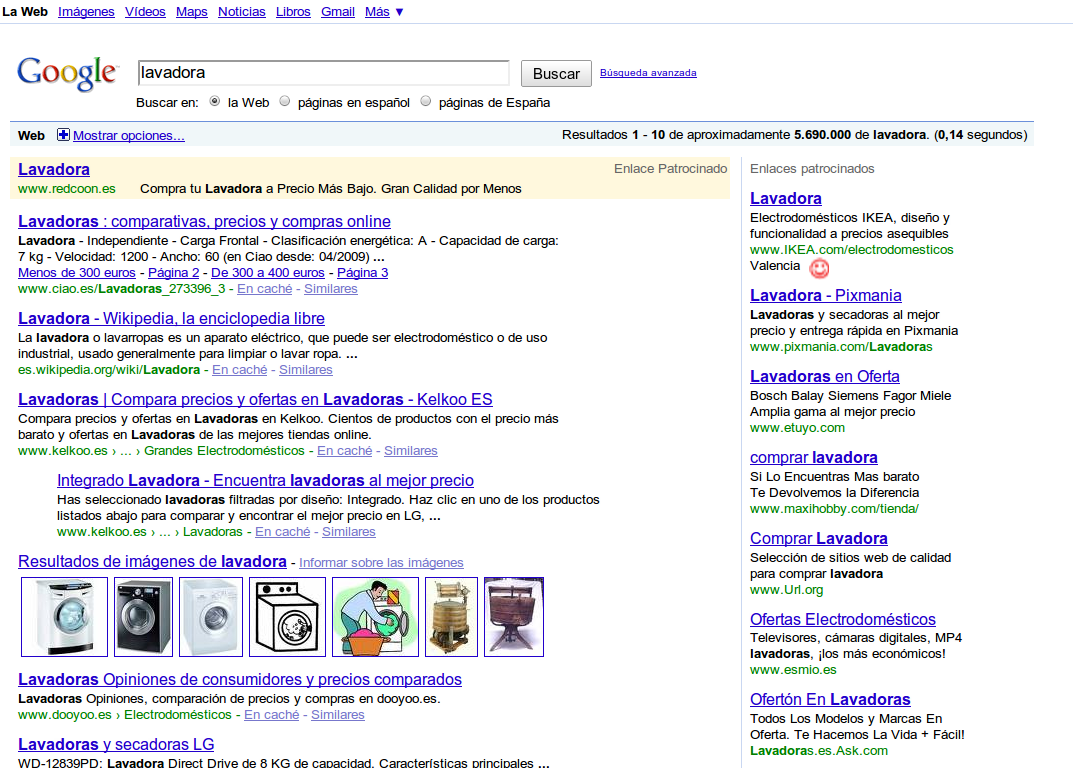
Task: Expand Mostrar opciones panel
Action: pyautogui.click(x=128, y=136)
